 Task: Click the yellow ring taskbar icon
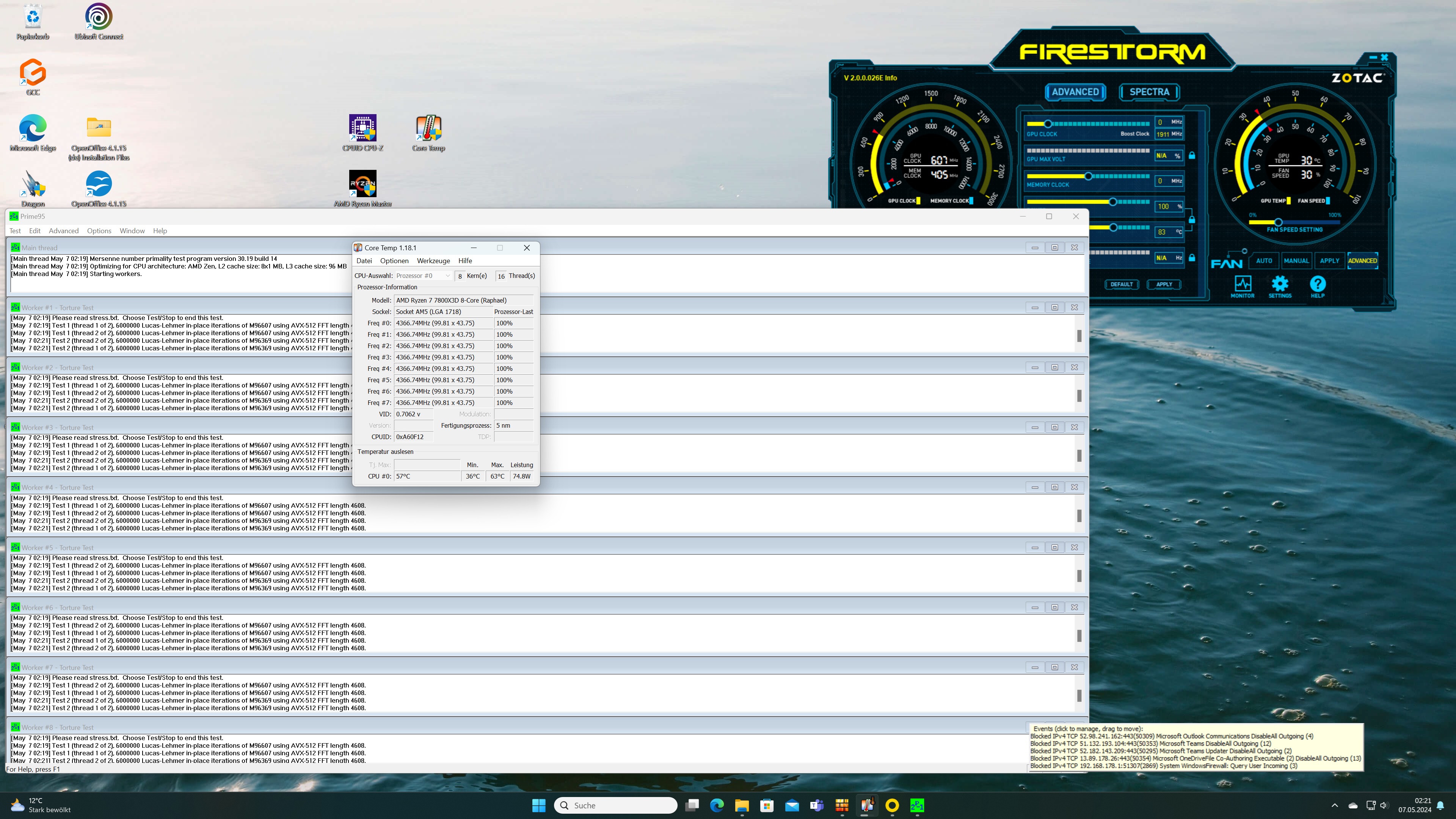[x=892, y=805]
